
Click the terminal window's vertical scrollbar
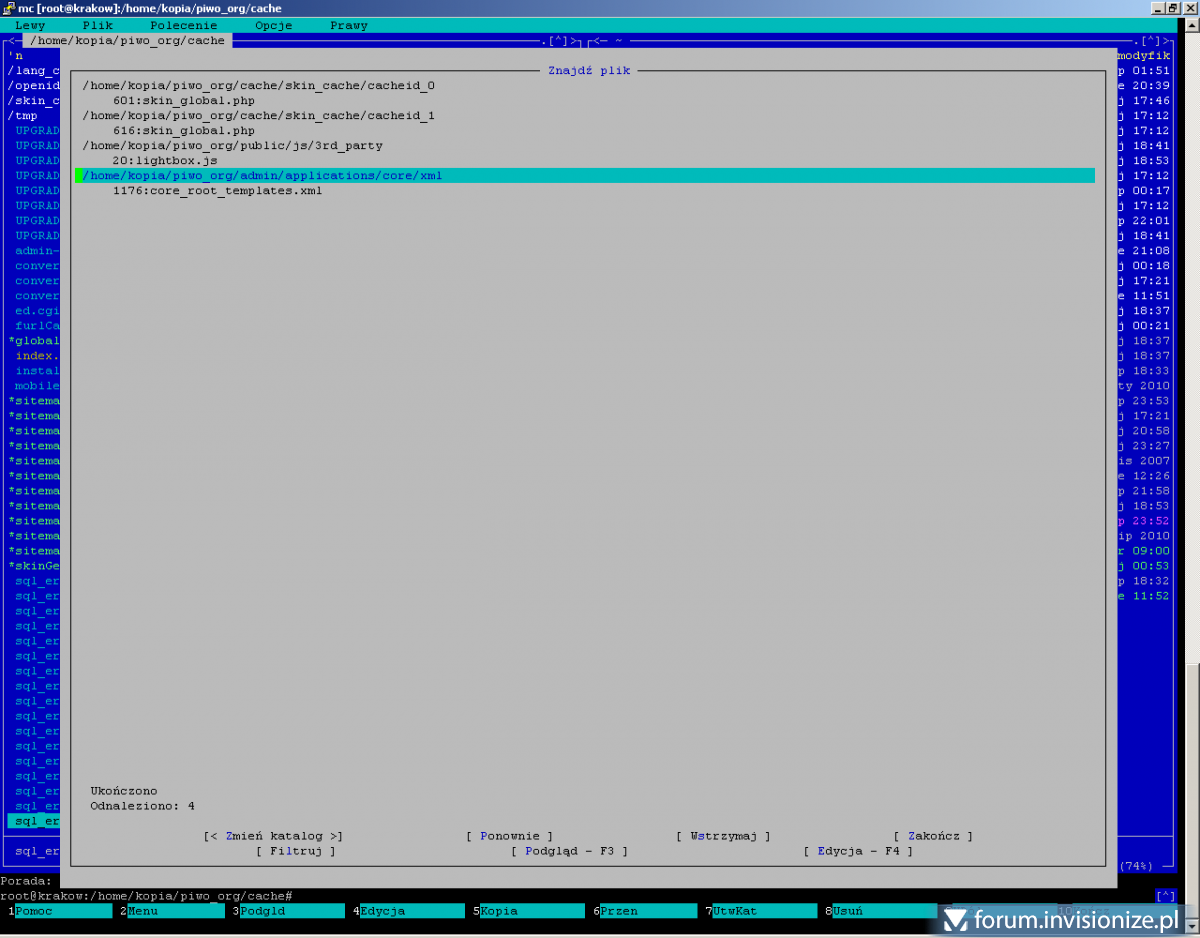1192,400
